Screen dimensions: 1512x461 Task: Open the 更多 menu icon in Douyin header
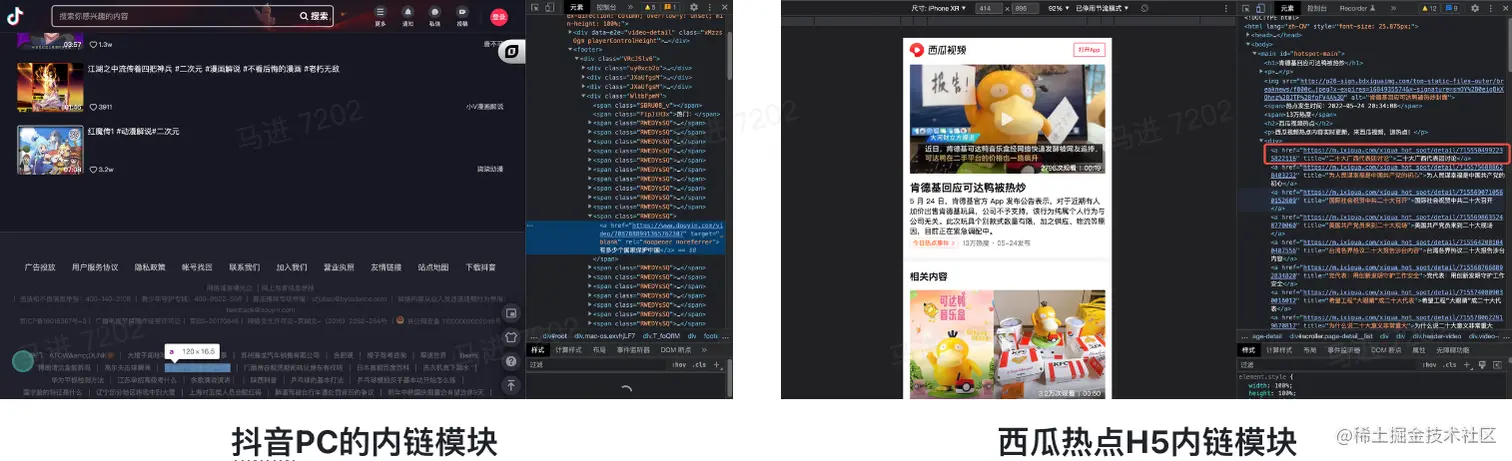click(380, 13)
